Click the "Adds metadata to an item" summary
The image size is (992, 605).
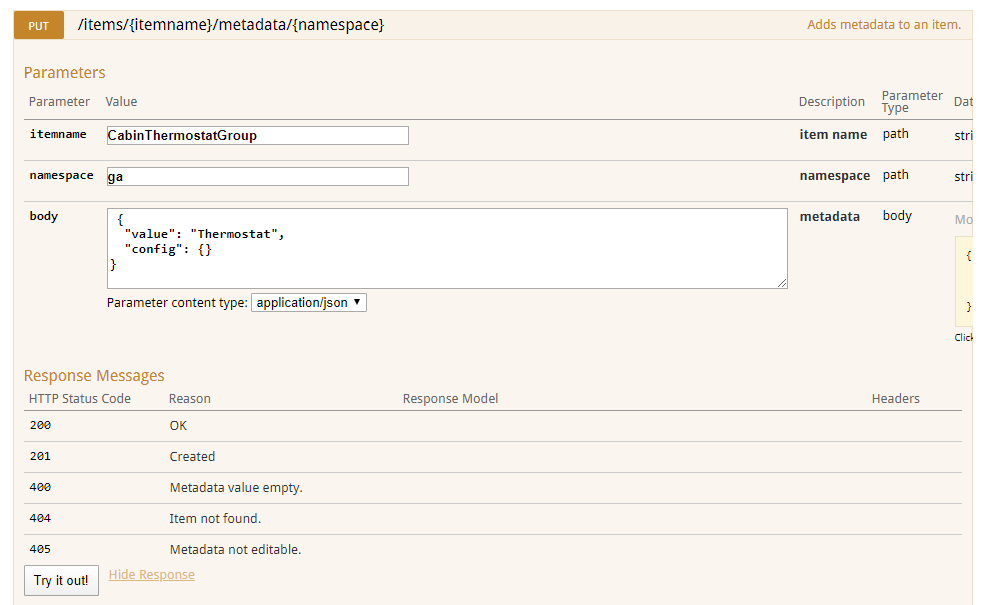click(x=883, y=25)
